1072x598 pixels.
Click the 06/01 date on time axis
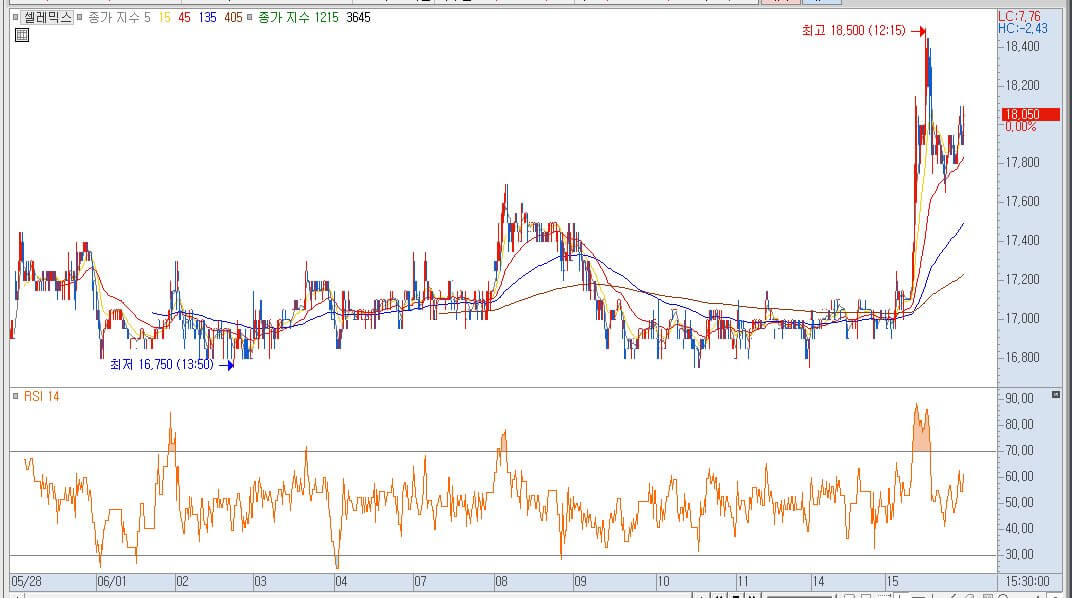[x=111, y=582]
